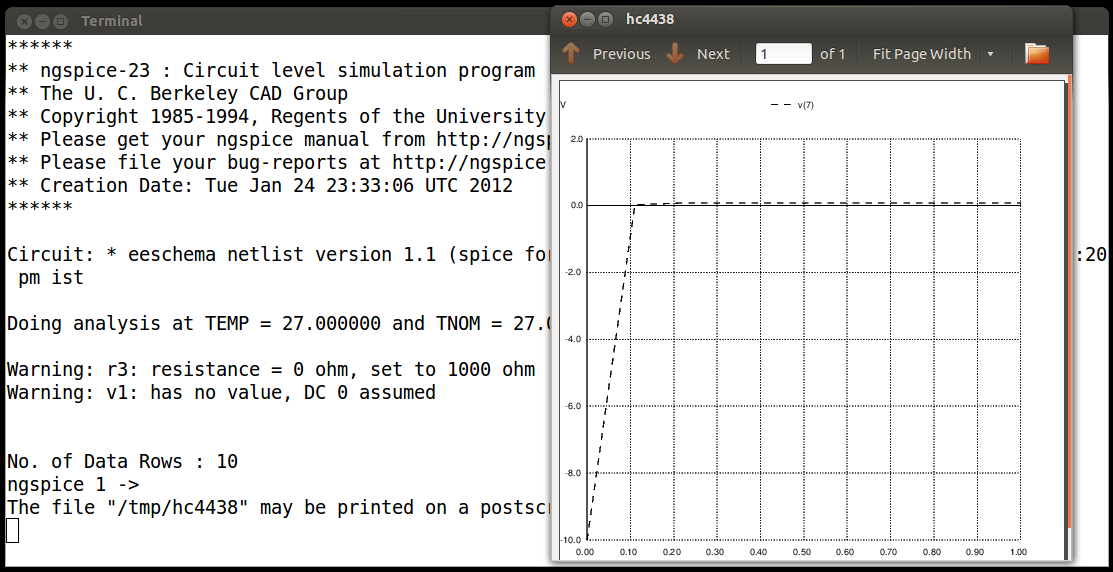
Task: Click 'The U. C. Berkeley CAD Group' line
Action: (x=177, y=94)
